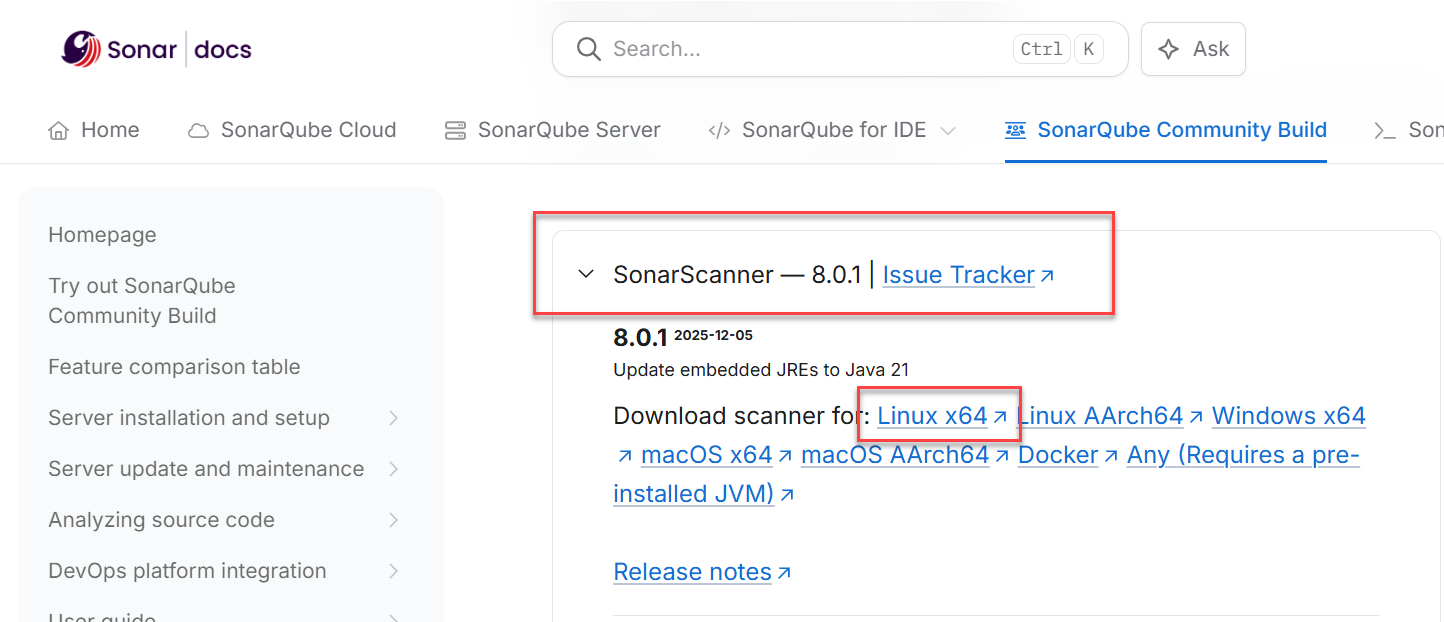
Task: Click the Sonar docs logo
Action: pos(156,49)
